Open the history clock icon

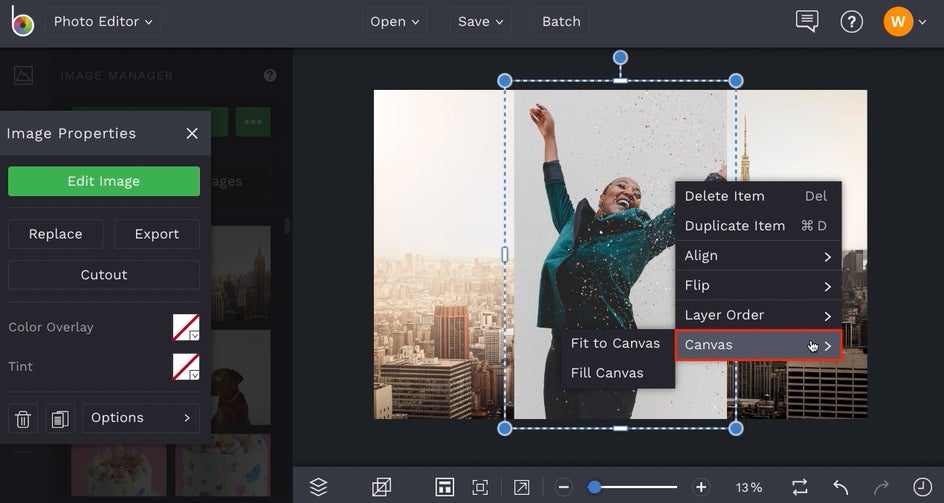coord(922,487)
